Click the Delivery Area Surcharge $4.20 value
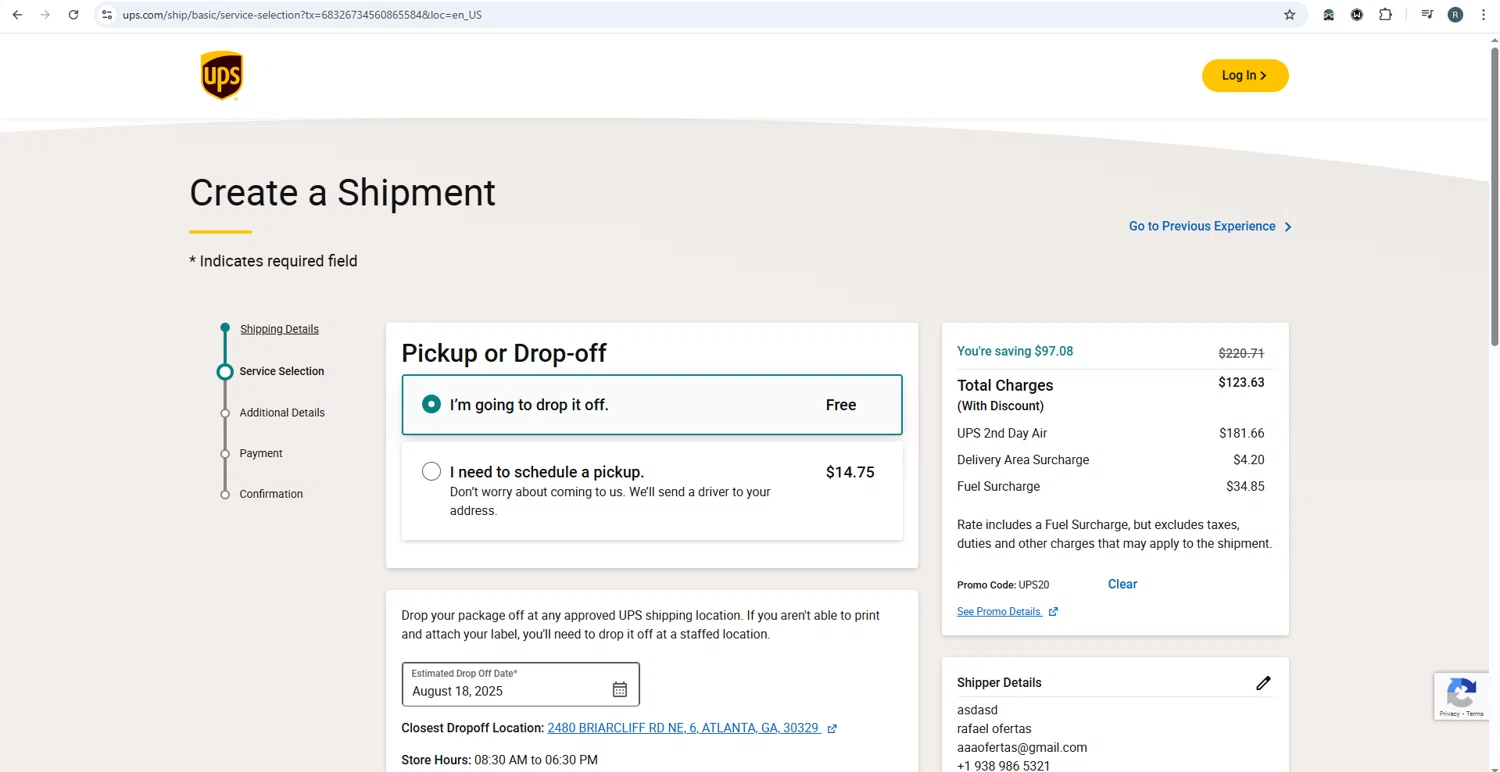Viewport: 1500px width, 772px height. click(1249, 460)
